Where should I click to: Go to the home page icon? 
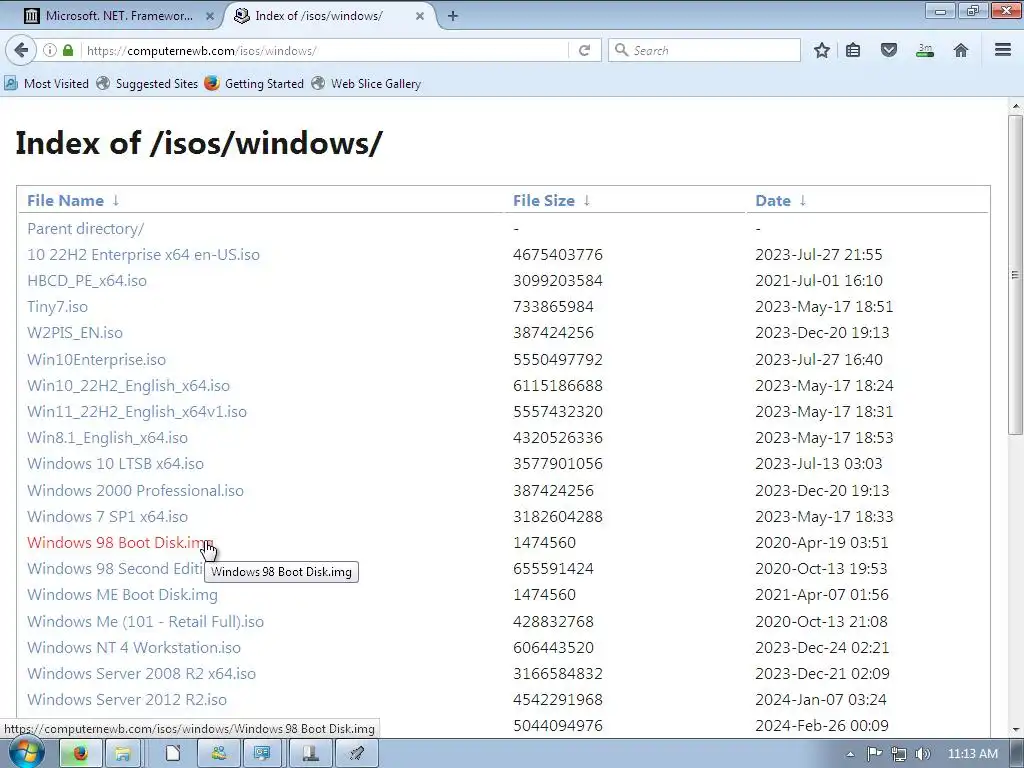961,50
